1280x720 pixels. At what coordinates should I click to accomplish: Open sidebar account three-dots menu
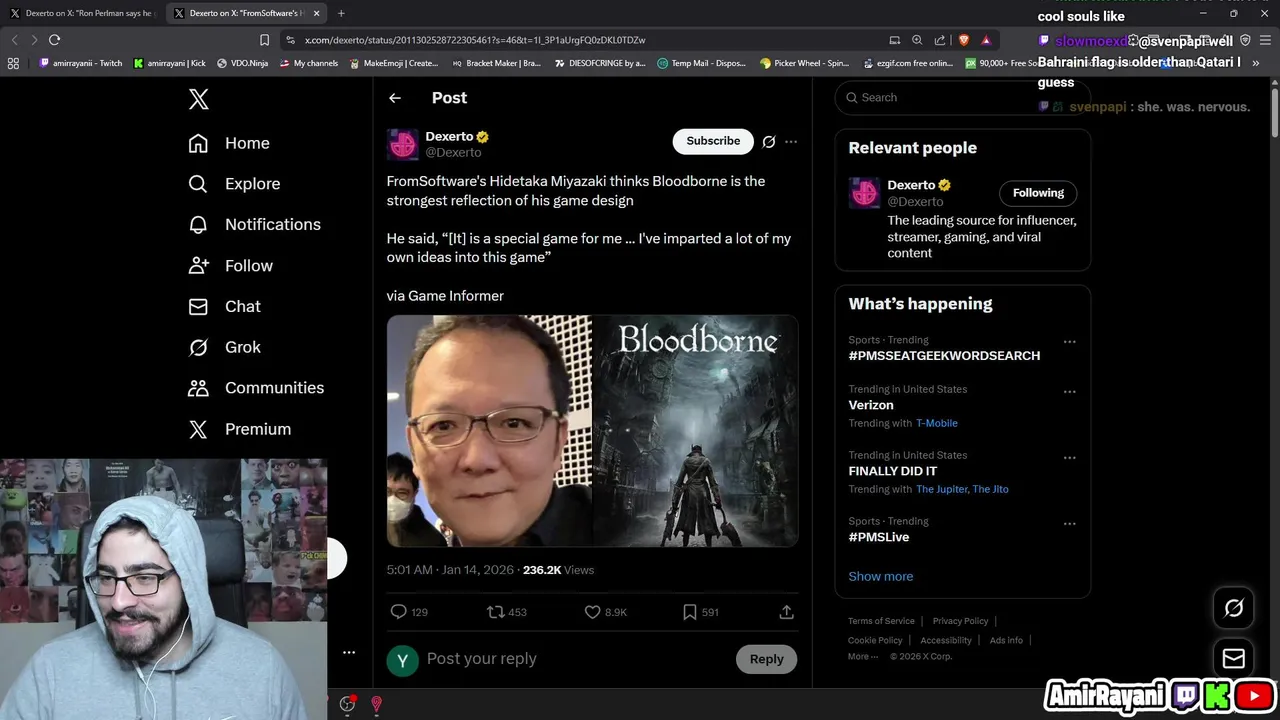[x=349, y=652]
